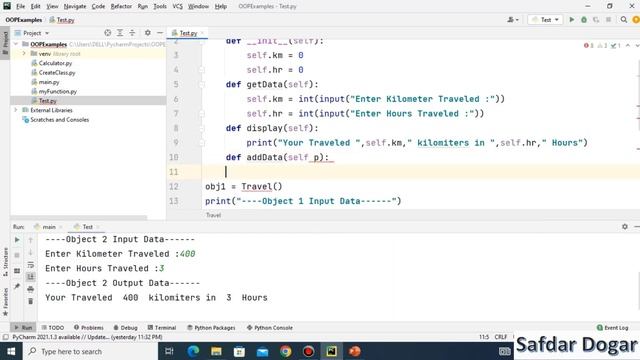Screen dimensions: 640x360
Task: Expand the venv folder
Action: coord(24,53)
